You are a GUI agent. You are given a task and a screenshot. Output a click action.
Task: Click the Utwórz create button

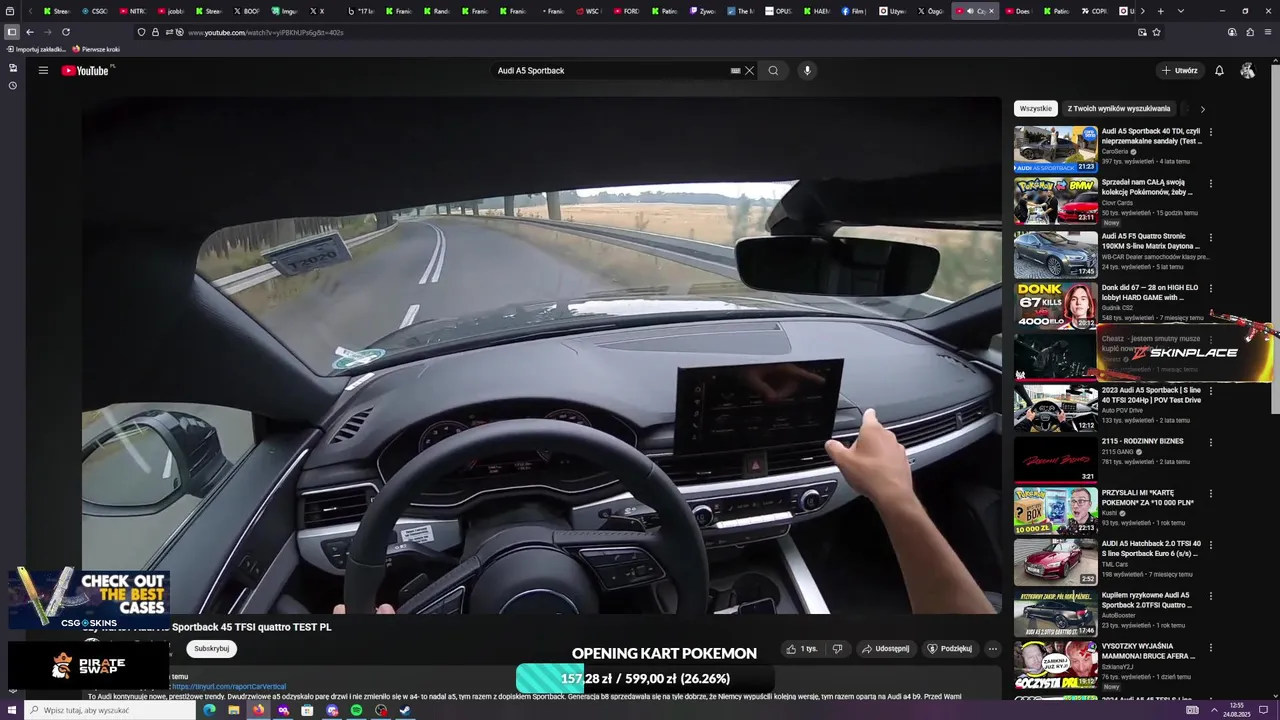1180,71
